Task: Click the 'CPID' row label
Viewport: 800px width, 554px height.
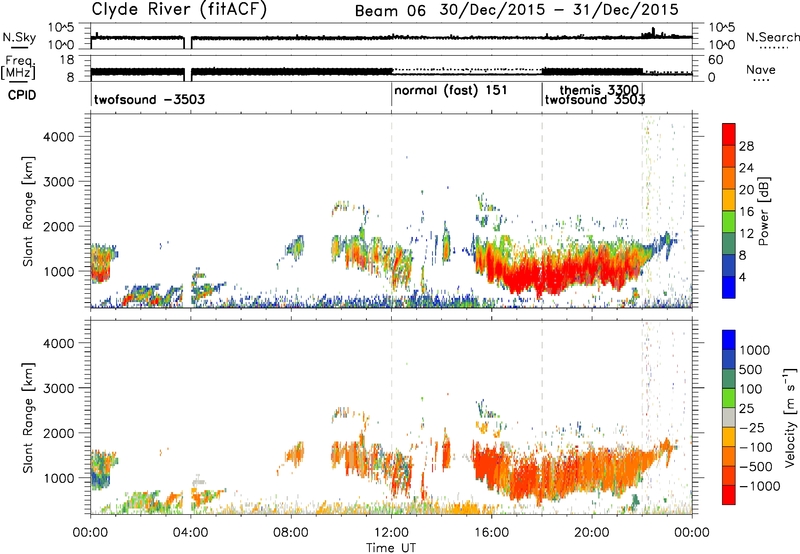Action: [22, 95]
